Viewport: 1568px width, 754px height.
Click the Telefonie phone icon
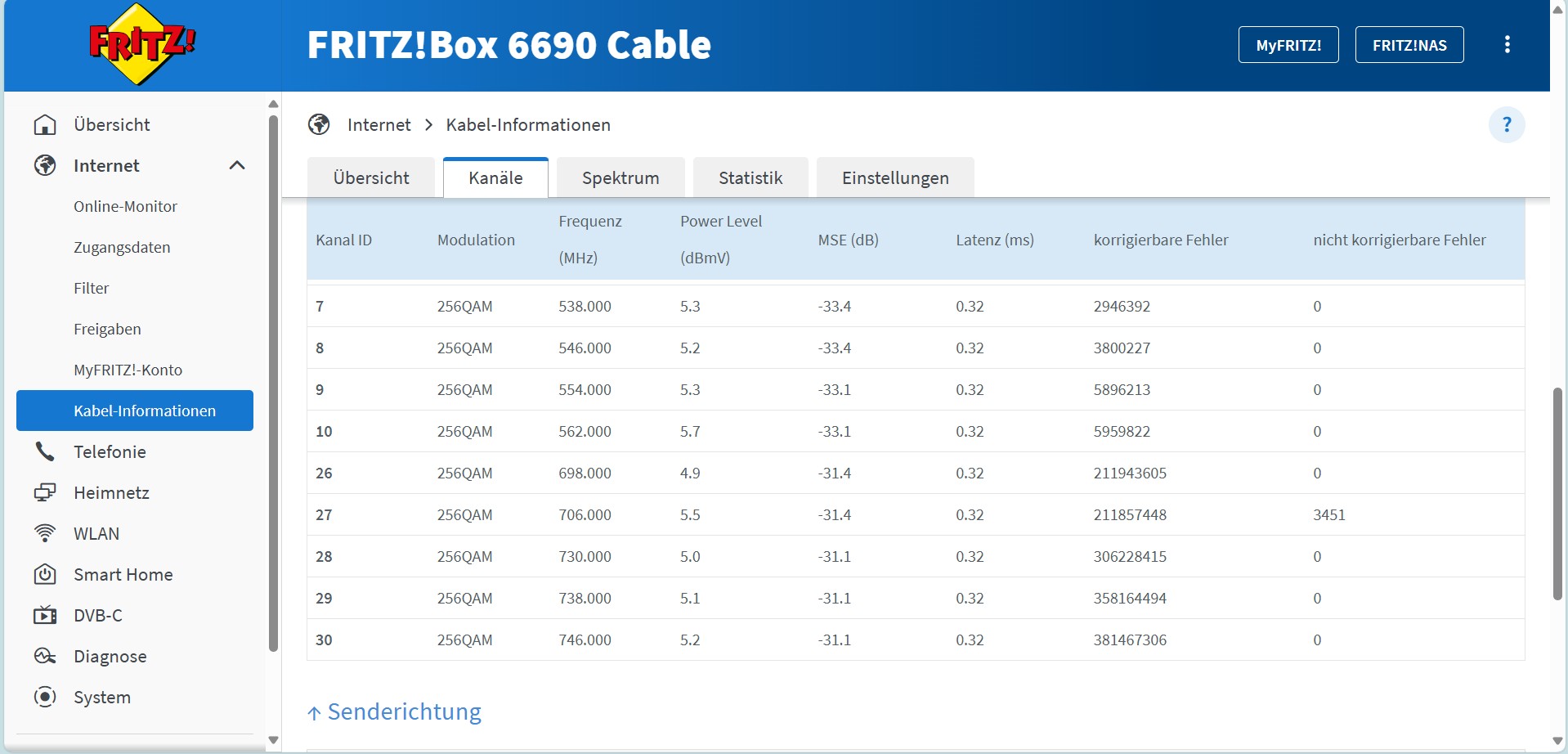tap(45, 452)
